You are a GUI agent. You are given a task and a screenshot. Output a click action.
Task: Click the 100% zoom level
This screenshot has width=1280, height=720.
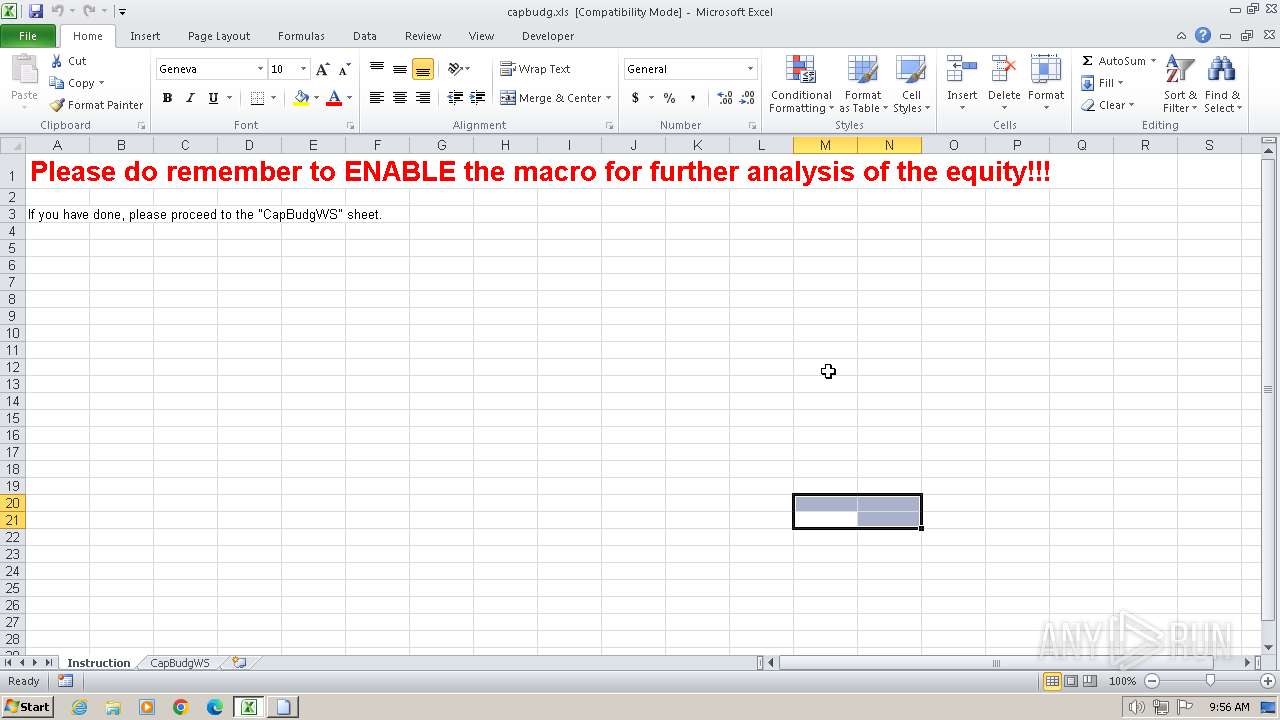[1122, 681]
